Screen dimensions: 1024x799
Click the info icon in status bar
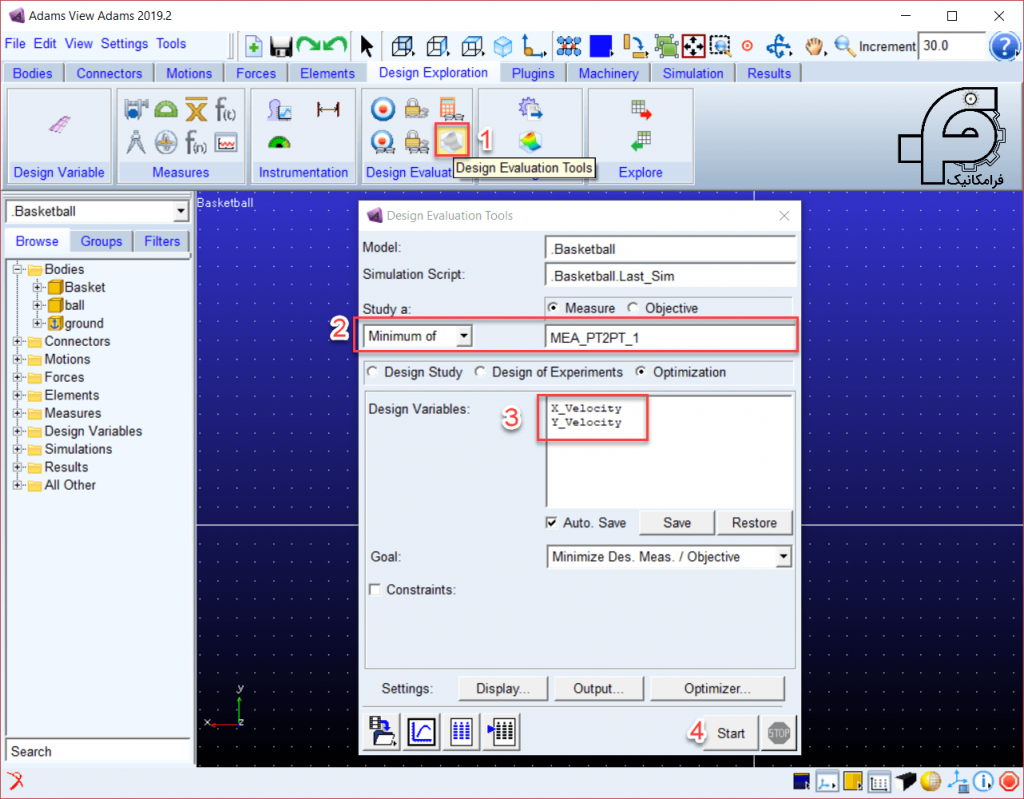[x=982, y=781]
